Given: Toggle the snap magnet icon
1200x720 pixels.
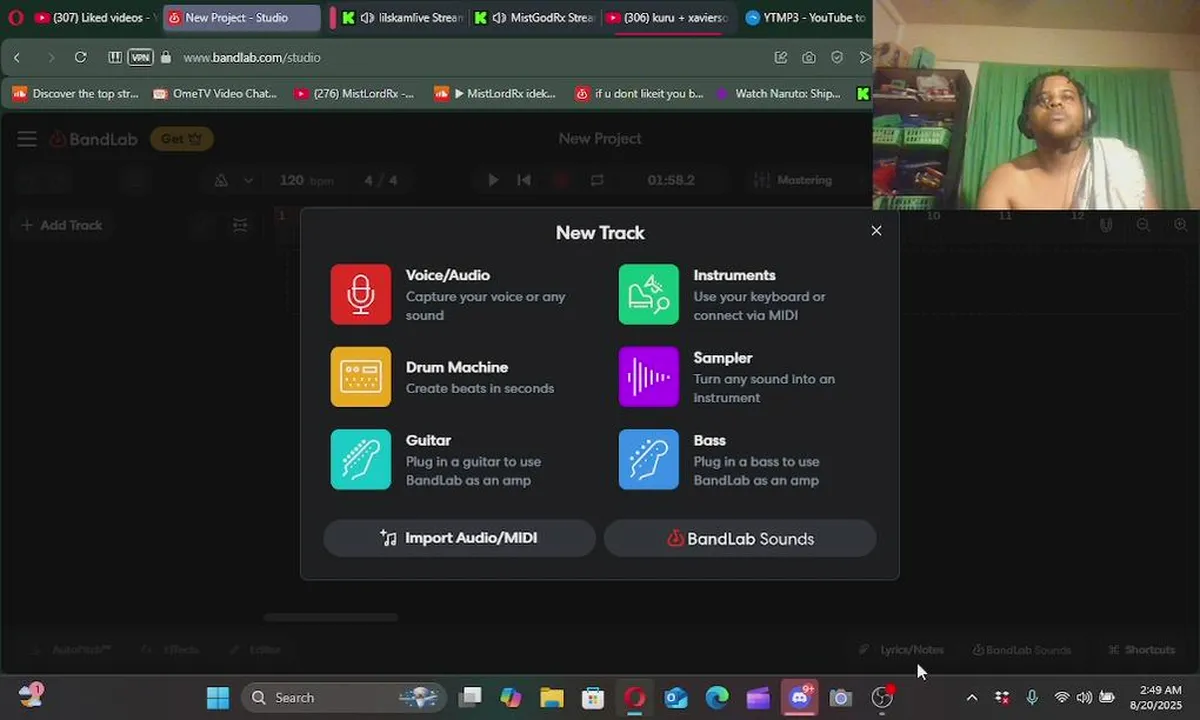Looking at the screenshot, I should coord(1106,225).
